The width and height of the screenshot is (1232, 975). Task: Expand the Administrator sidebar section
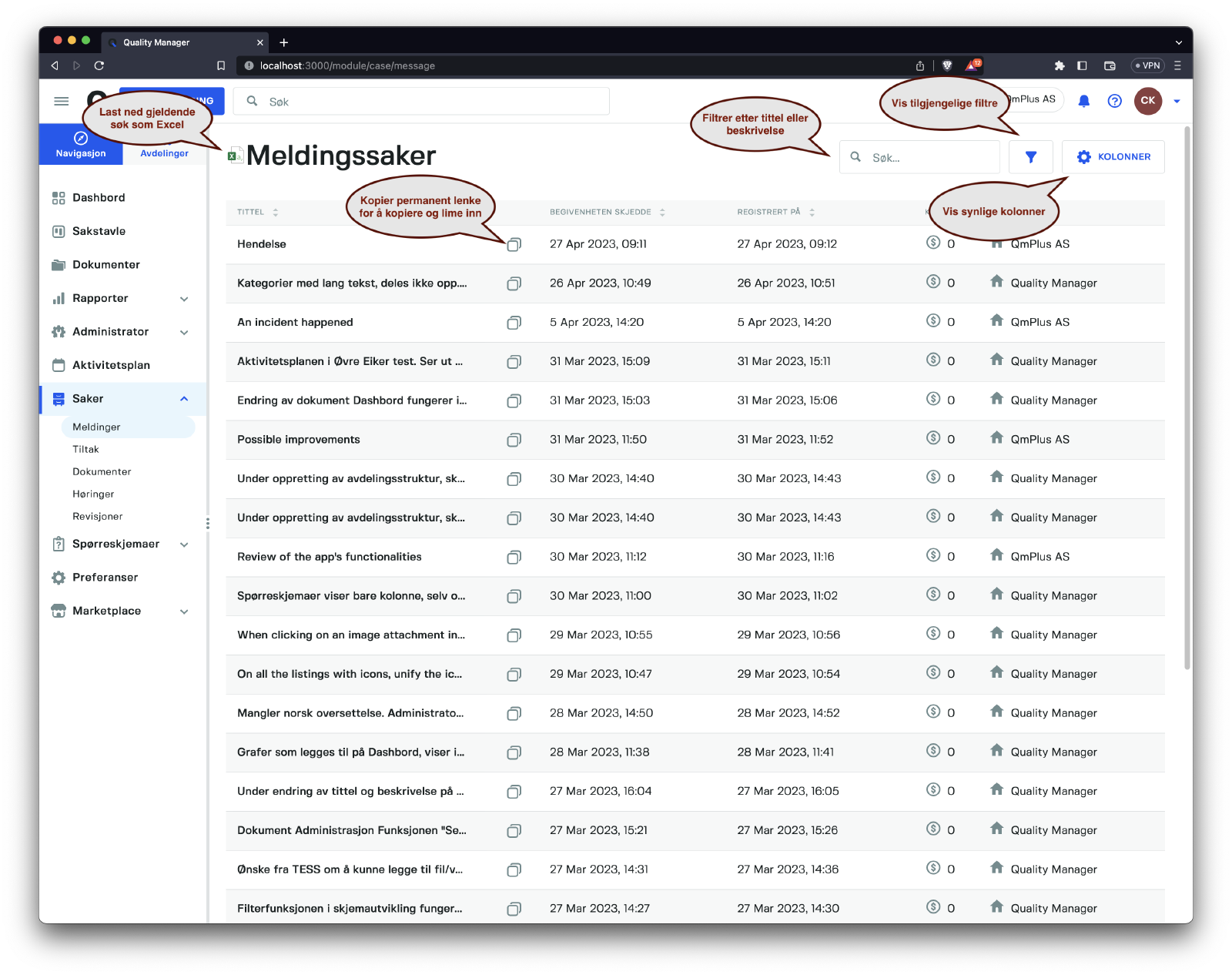point(184,333)
